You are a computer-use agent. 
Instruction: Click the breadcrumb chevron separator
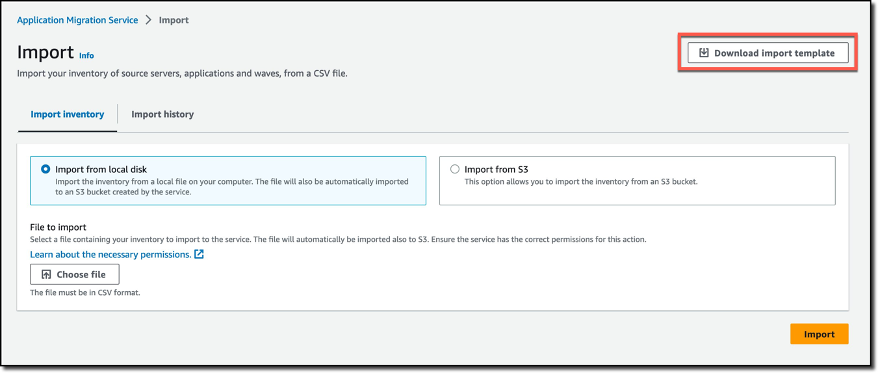[x=149, y=20]
